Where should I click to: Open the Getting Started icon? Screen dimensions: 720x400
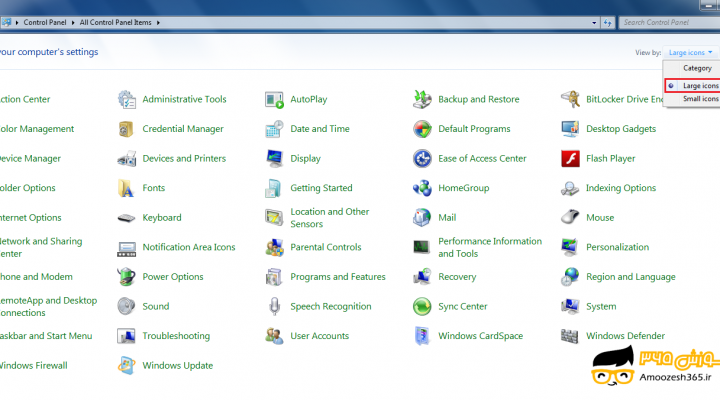[x=274, y=188]
